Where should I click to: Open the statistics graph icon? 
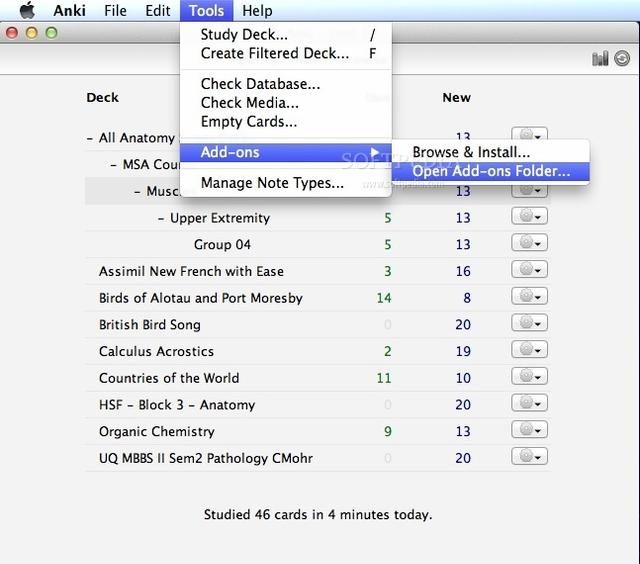click(600, 59)
